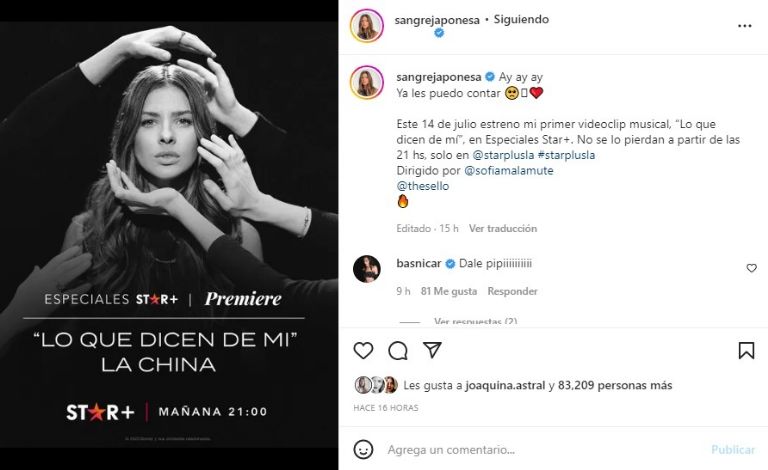Save post with bookmark icon

click(x=746, y=350)
